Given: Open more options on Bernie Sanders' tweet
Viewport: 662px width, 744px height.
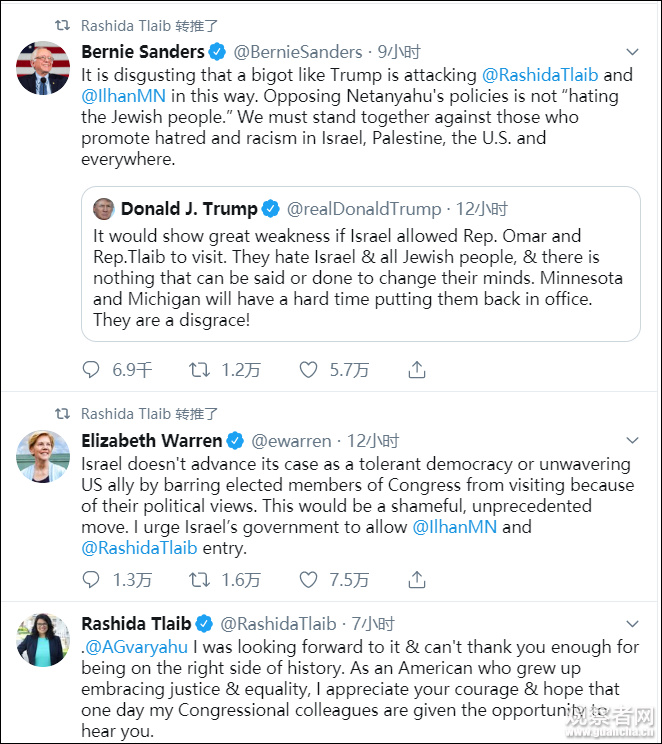Looking at the screenshot, I should (x=632, y=51).
